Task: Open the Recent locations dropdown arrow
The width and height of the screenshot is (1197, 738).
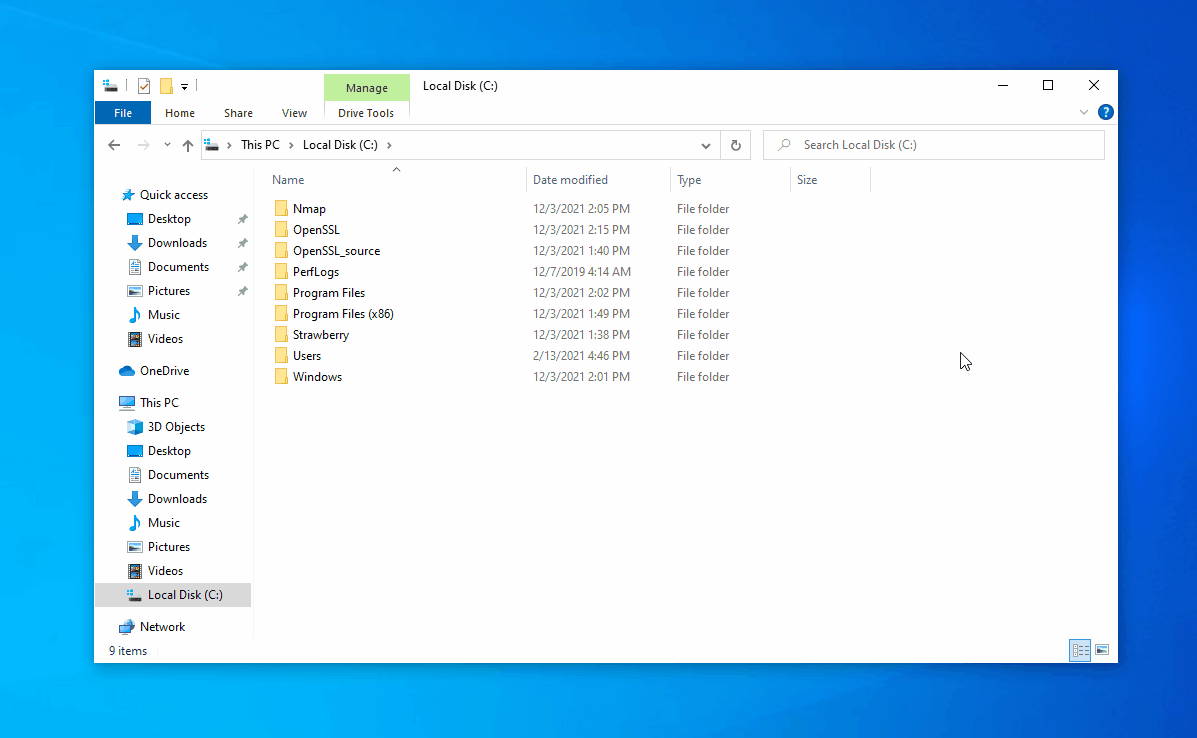Action: click(167, 145)
